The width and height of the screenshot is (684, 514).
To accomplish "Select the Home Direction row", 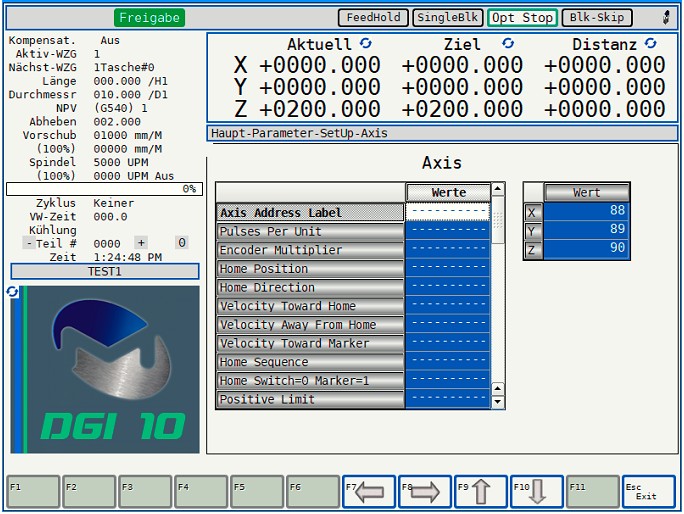I will (x=310, y=288).
